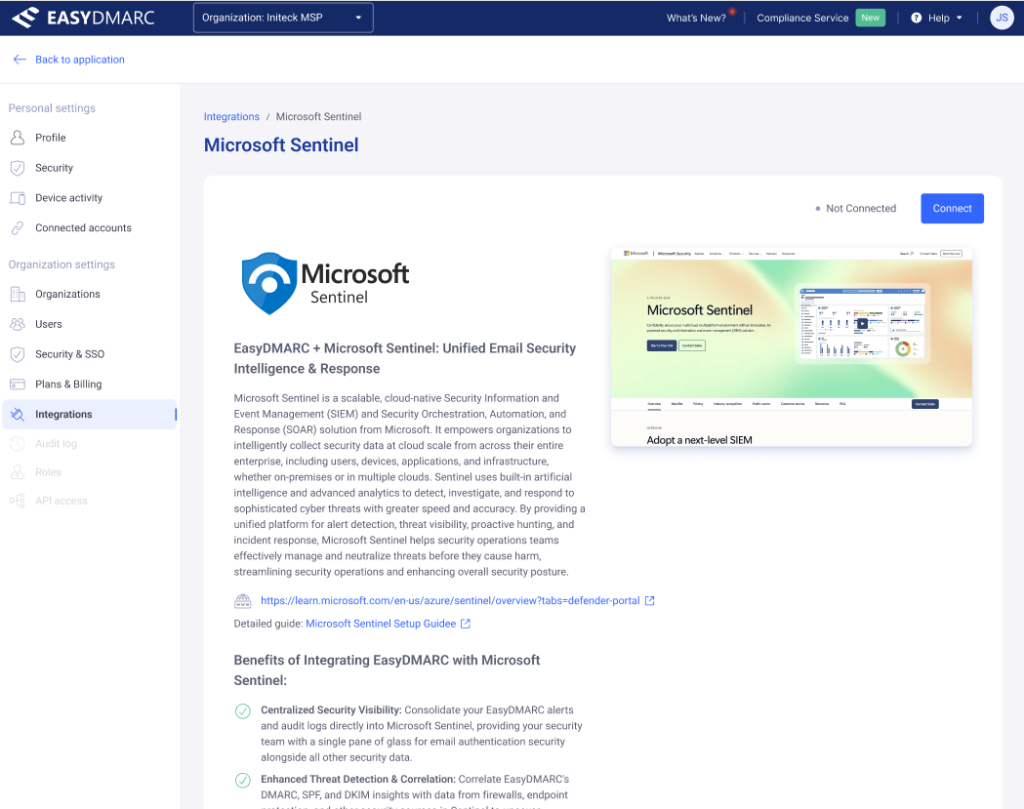This screenshot has width=1024, height=809.
Task: Click the Organization settings section label
Action: 61,264
